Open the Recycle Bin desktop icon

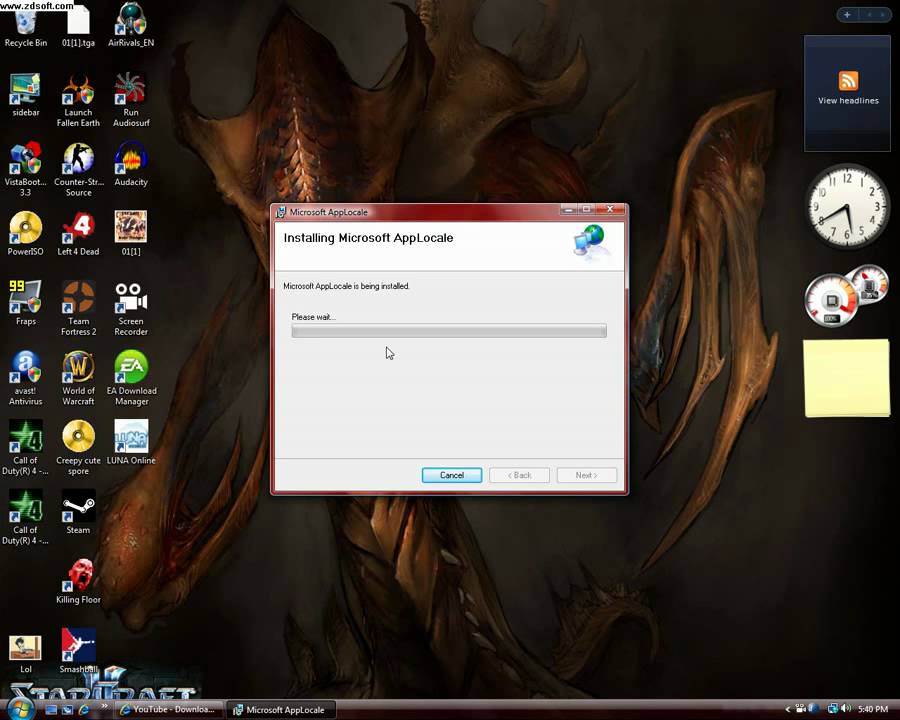[x=25, y=26]
